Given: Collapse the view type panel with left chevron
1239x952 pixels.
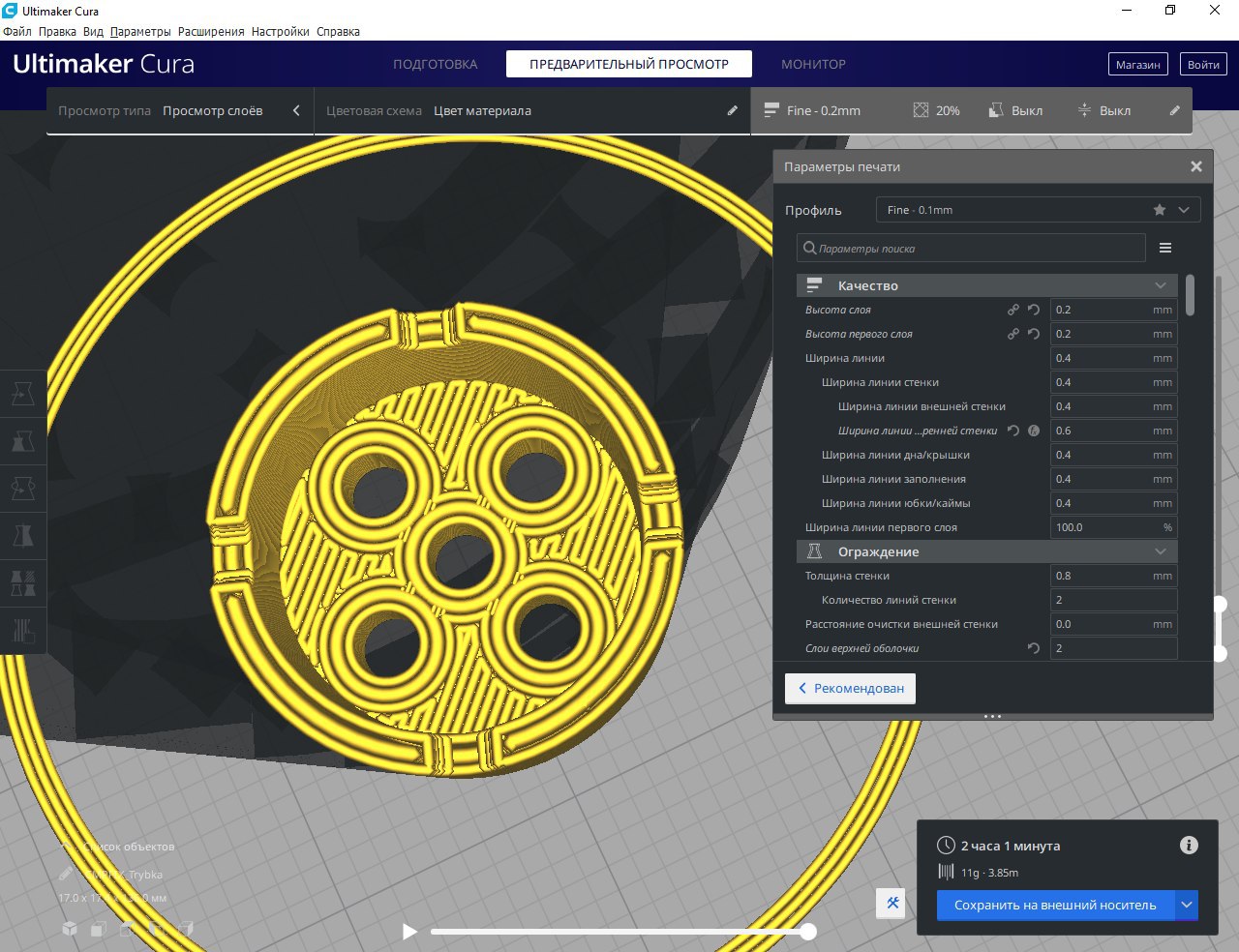Looking at the screenshot, I should [296, 110].
